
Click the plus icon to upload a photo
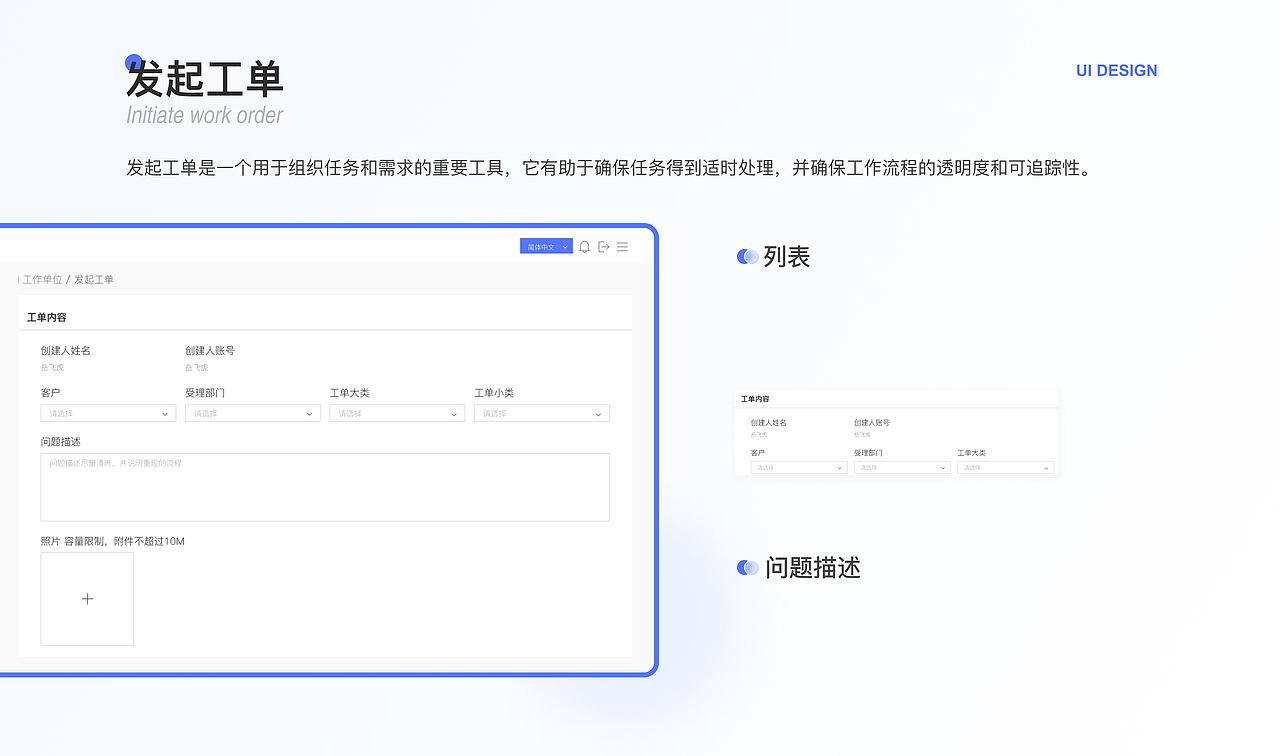pos(87,598)
